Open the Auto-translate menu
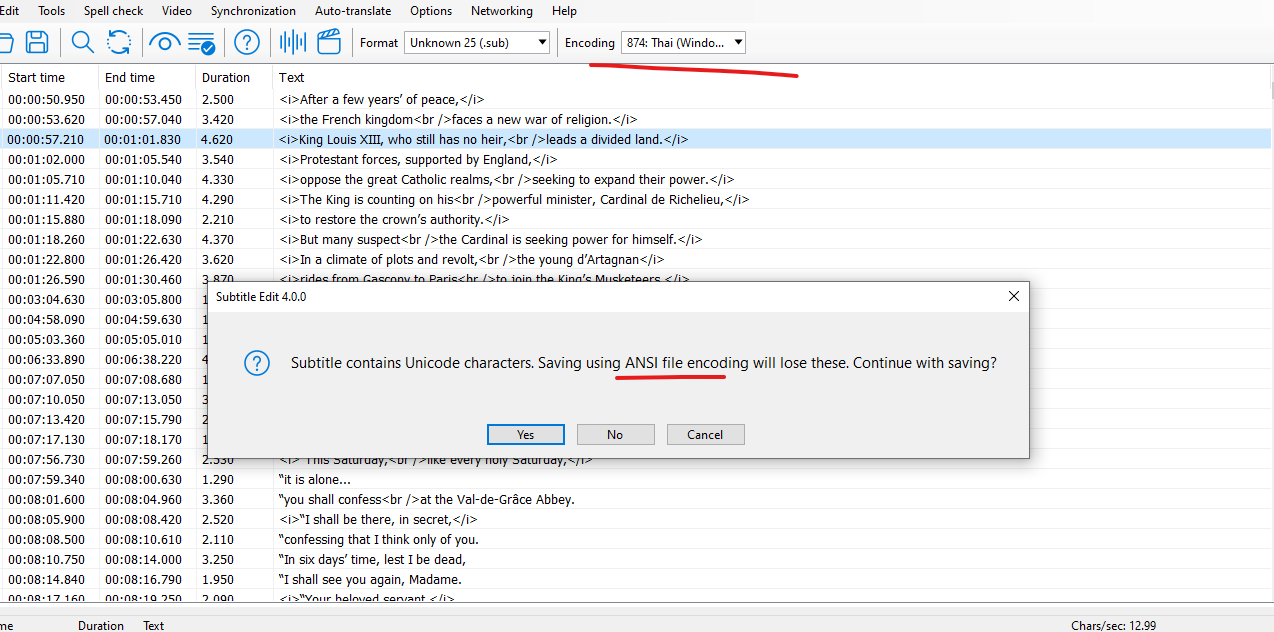Screen dimensions: 1274x632 pos(352,11)
